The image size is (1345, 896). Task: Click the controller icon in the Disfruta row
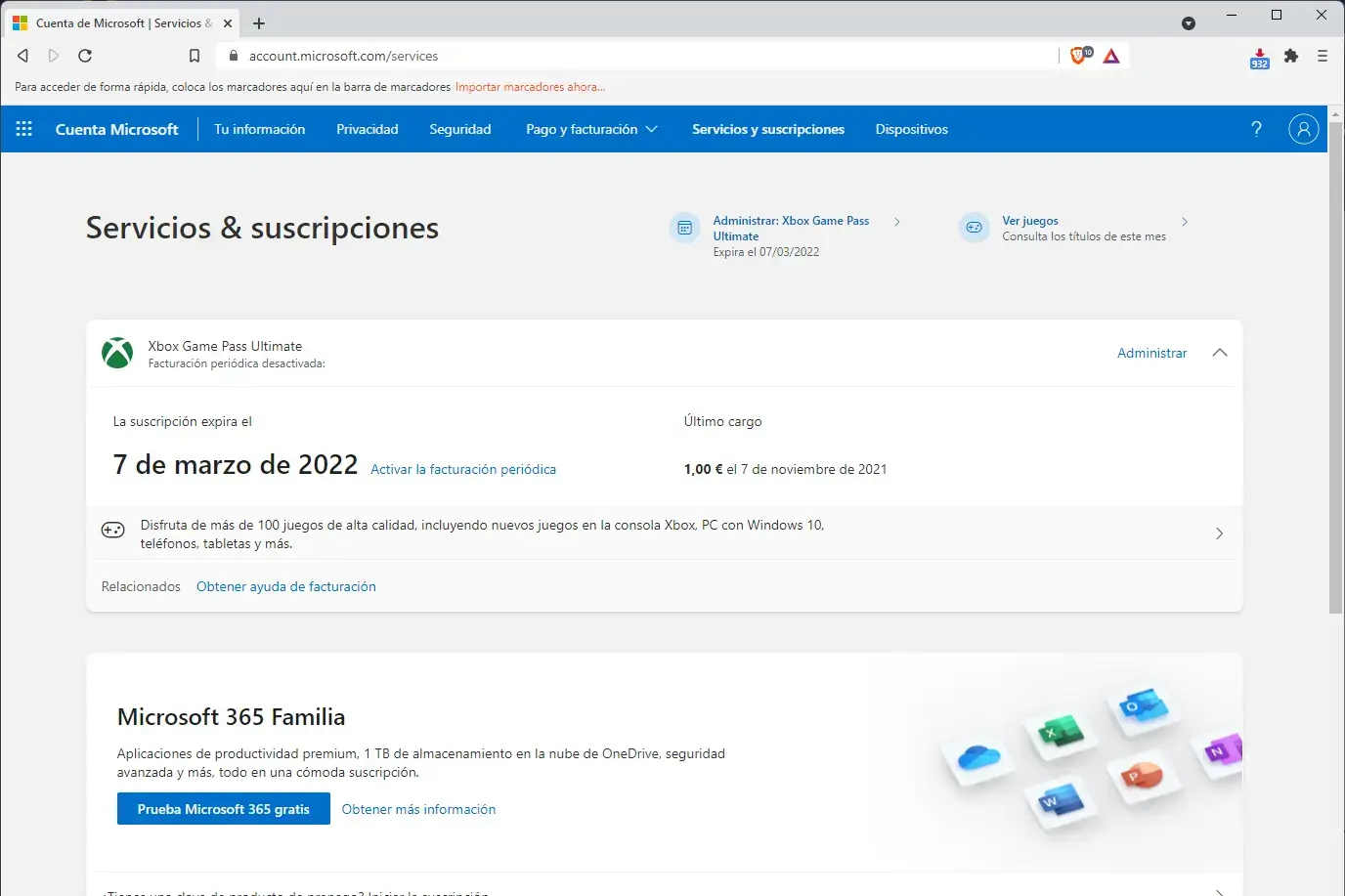coord(113,530)
